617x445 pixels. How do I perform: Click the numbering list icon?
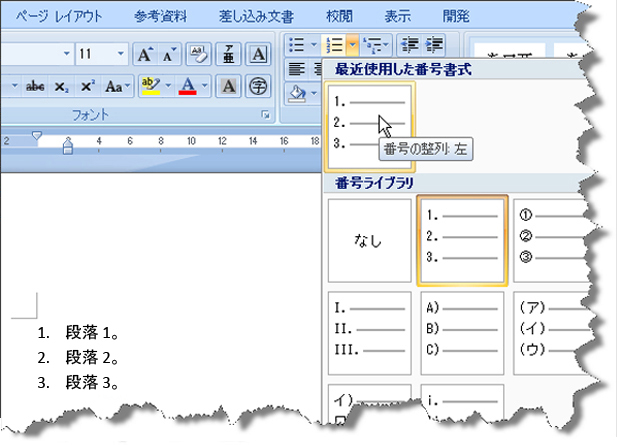tap(334, 45)
